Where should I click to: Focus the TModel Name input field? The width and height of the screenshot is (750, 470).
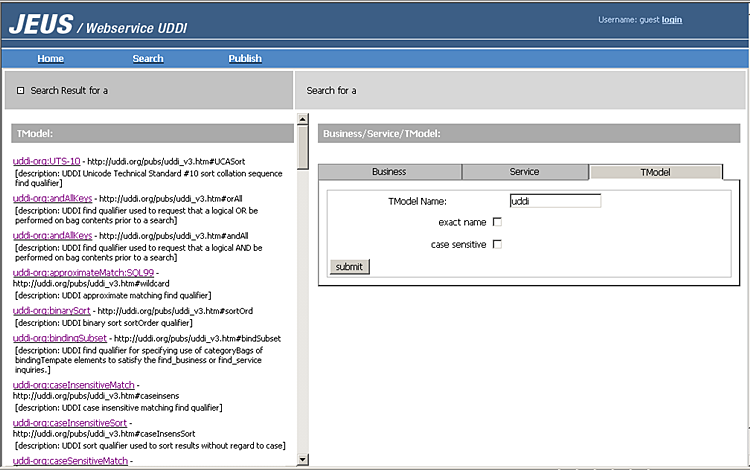tap(555, 201)
